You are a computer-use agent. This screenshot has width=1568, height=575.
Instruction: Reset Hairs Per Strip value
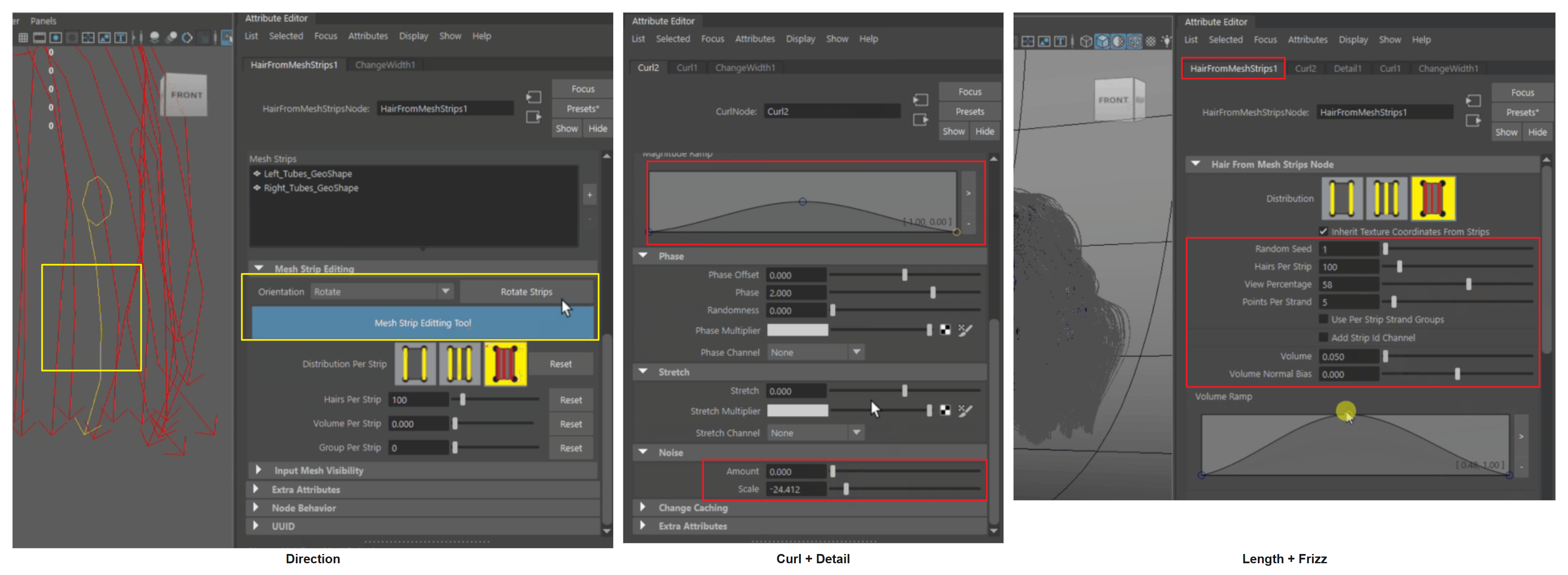571,399
